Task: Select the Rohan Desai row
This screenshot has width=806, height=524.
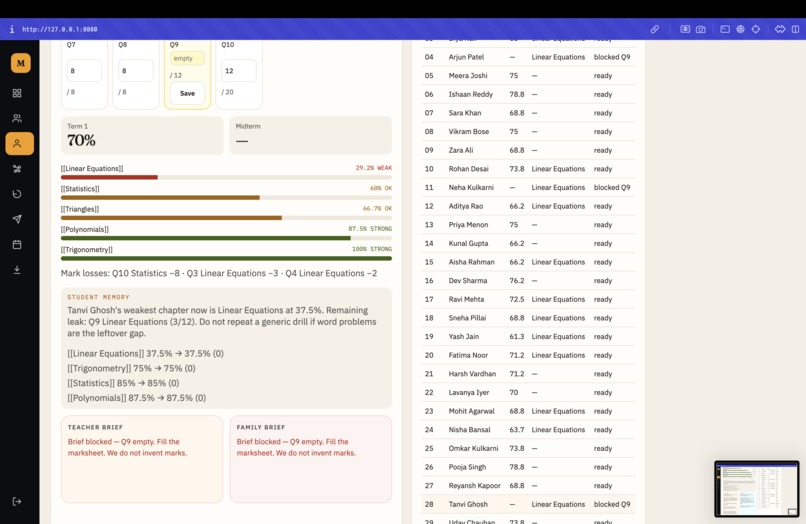Action: pos(528,169)
